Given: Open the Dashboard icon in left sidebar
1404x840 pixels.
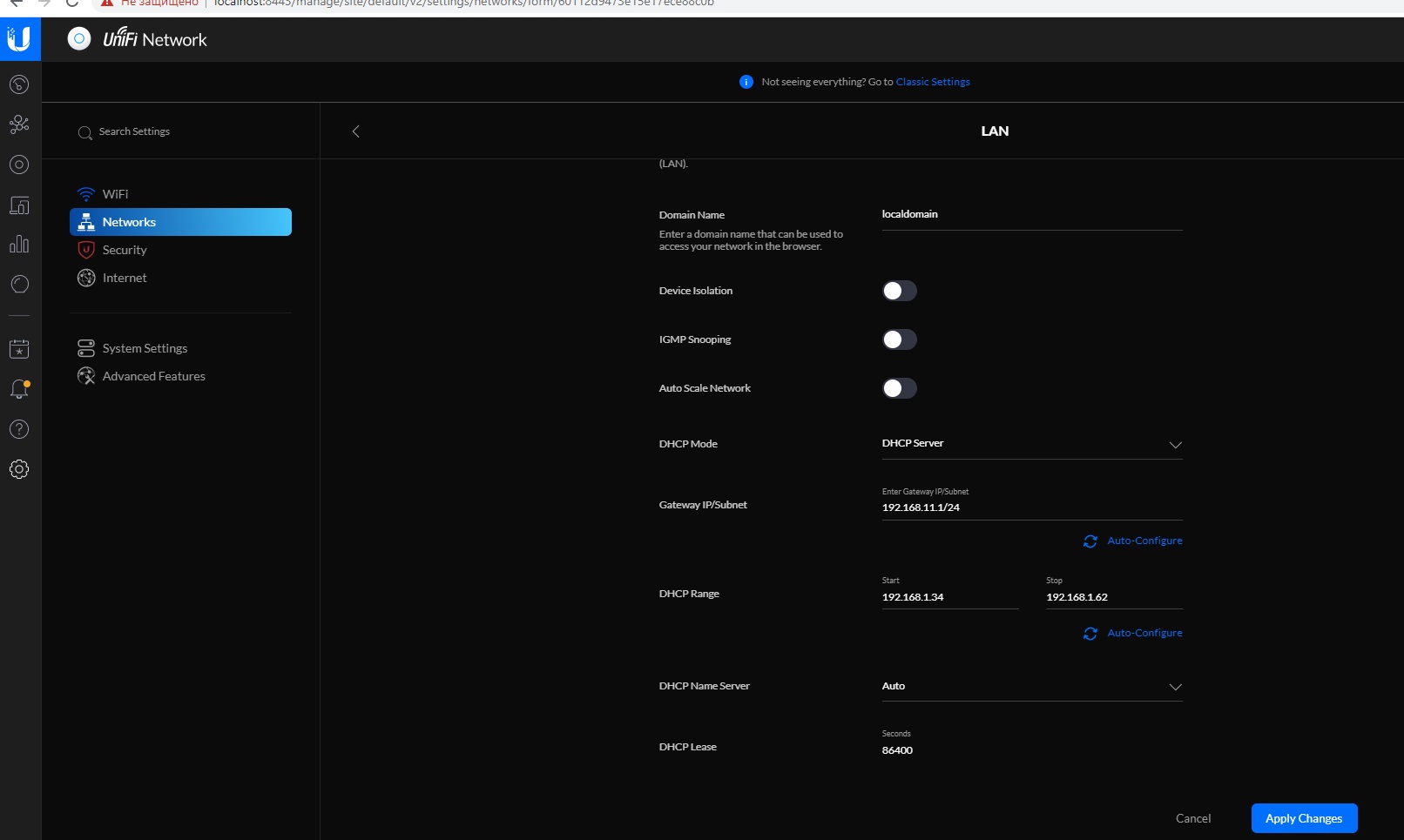Looking at the screenshot, I should click(19, 84).
